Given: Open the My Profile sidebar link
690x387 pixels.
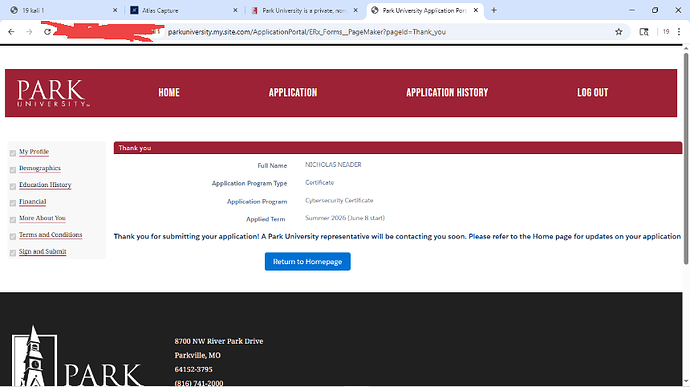Looking at the screenshot, I should tap(34, 151).
